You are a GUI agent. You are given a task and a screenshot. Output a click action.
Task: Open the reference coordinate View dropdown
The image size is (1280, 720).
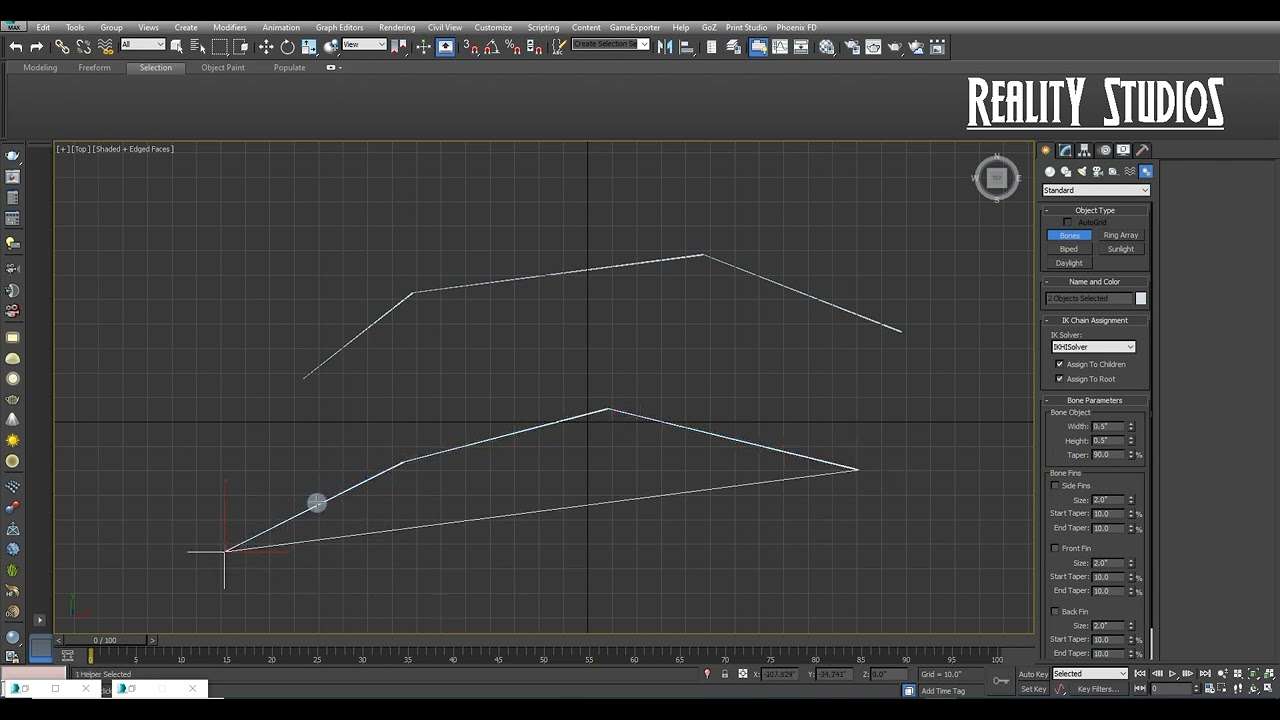tap(364, 44)
